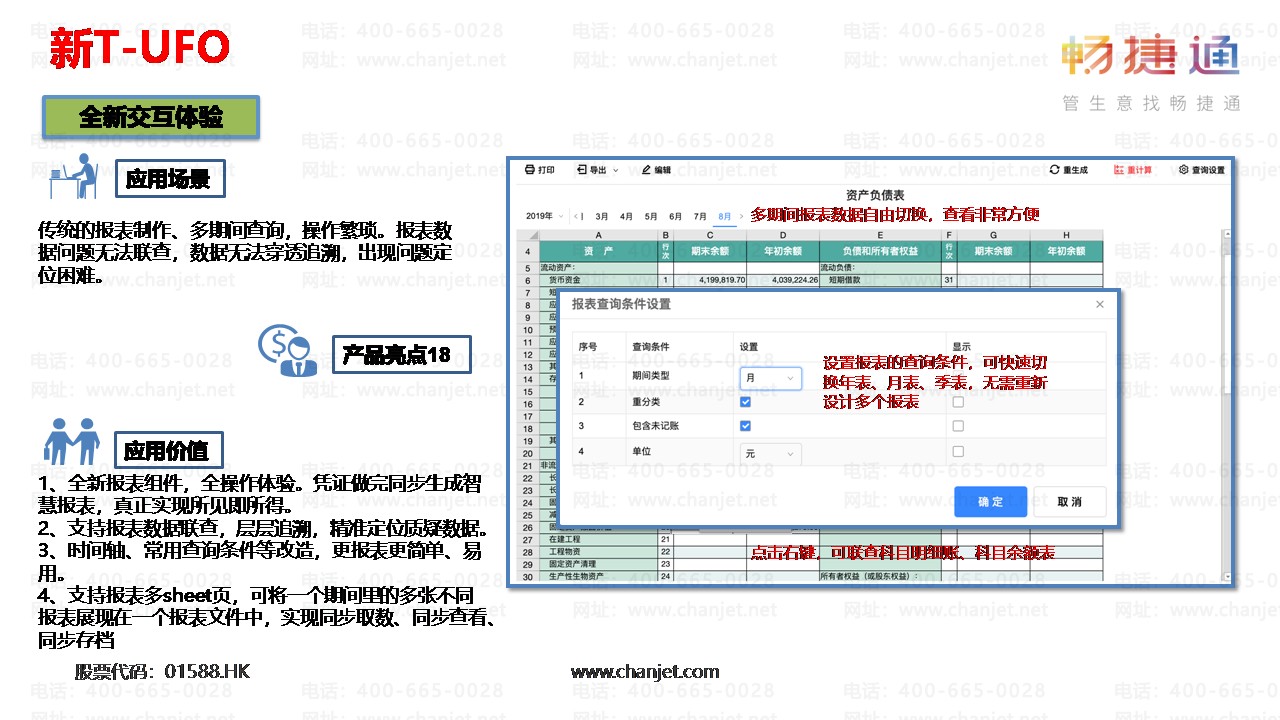This screenshot has width=1280, height=720.
Task: Switch to the 3月 period tab
Action: [x=602, y=215]
